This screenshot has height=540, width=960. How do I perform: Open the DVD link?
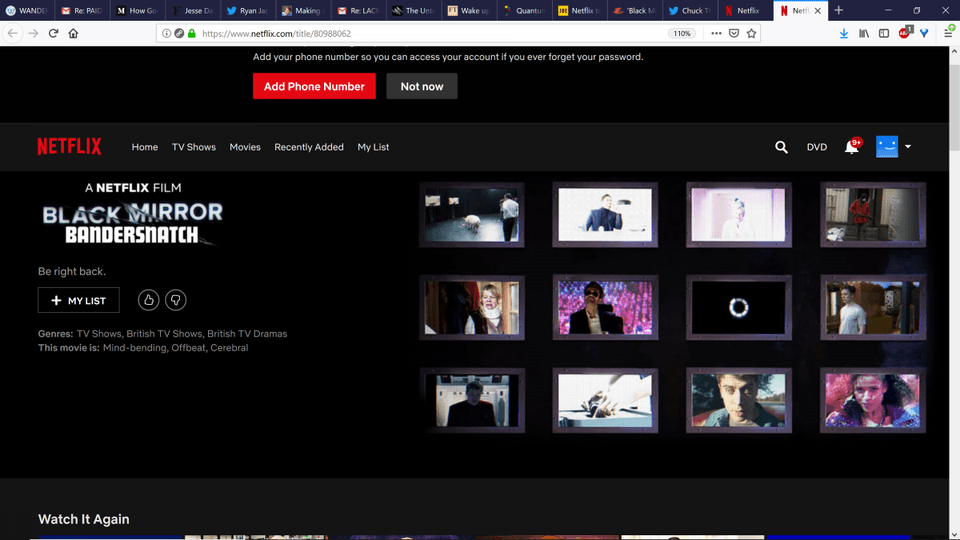(x=817, y=147)
